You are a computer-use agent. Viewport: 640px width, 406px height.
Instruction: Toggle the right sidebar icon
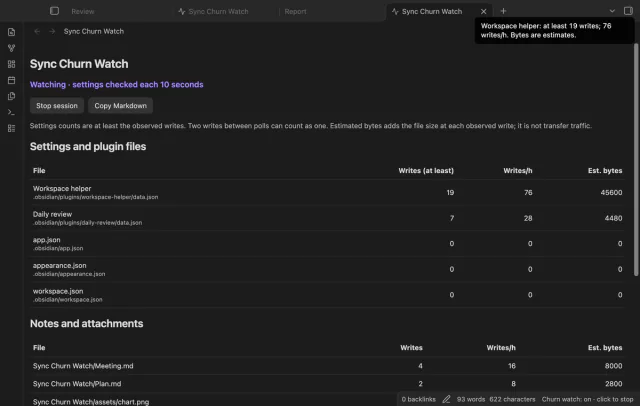point(628,11)
